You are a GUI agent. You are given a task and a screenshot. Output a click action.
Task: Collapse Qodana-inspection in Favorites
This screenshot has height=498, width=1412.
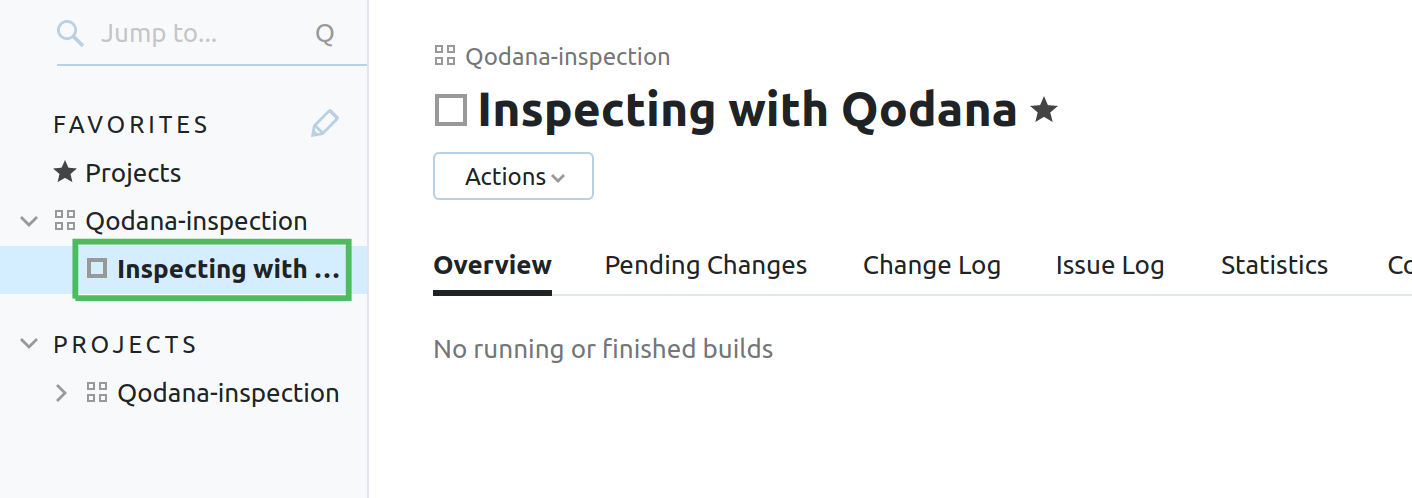pyautogui.click(x=29, y=221)
